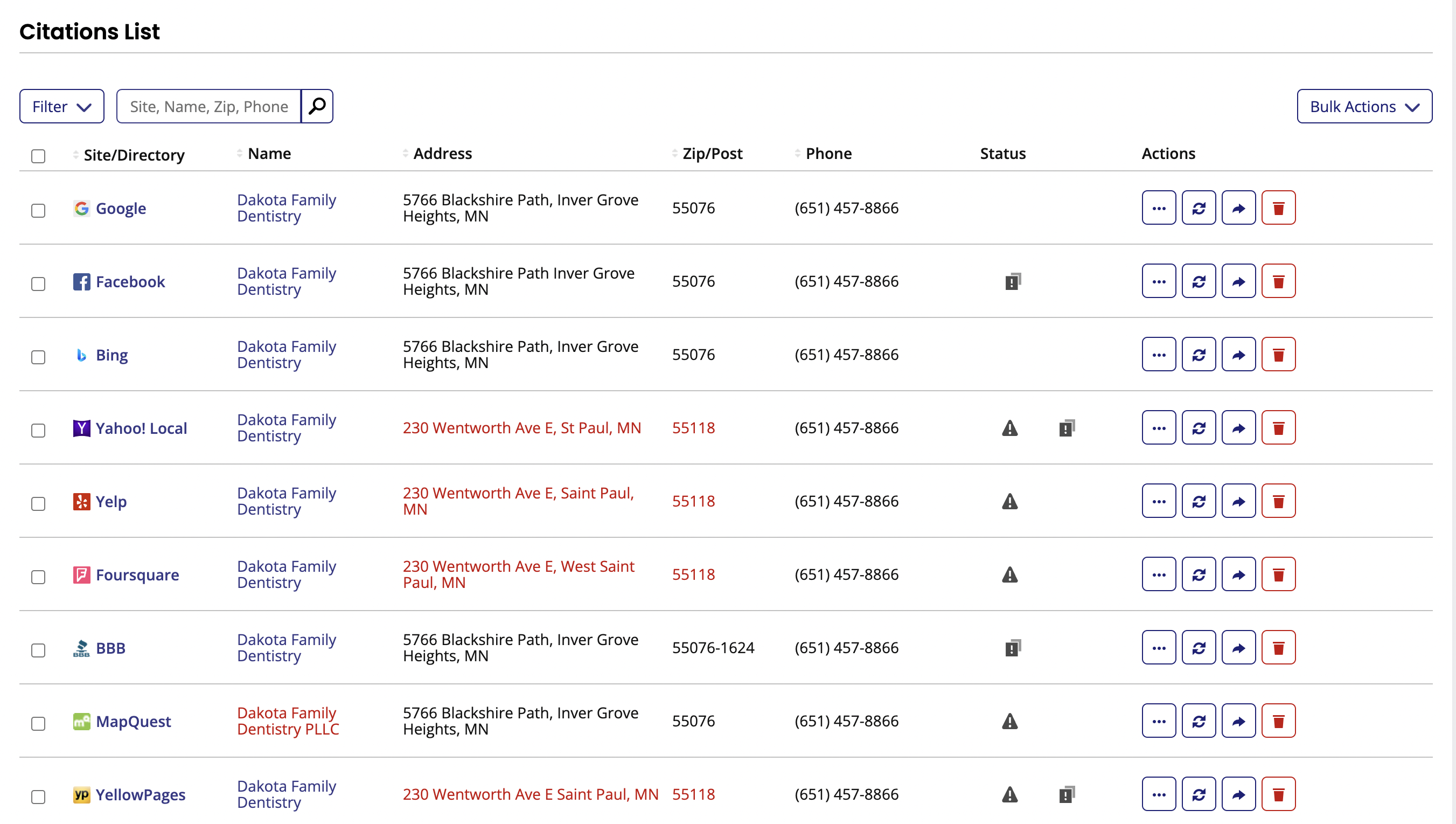
Task: Open the Foursquare site link
Action: click(x=137, y=574)
